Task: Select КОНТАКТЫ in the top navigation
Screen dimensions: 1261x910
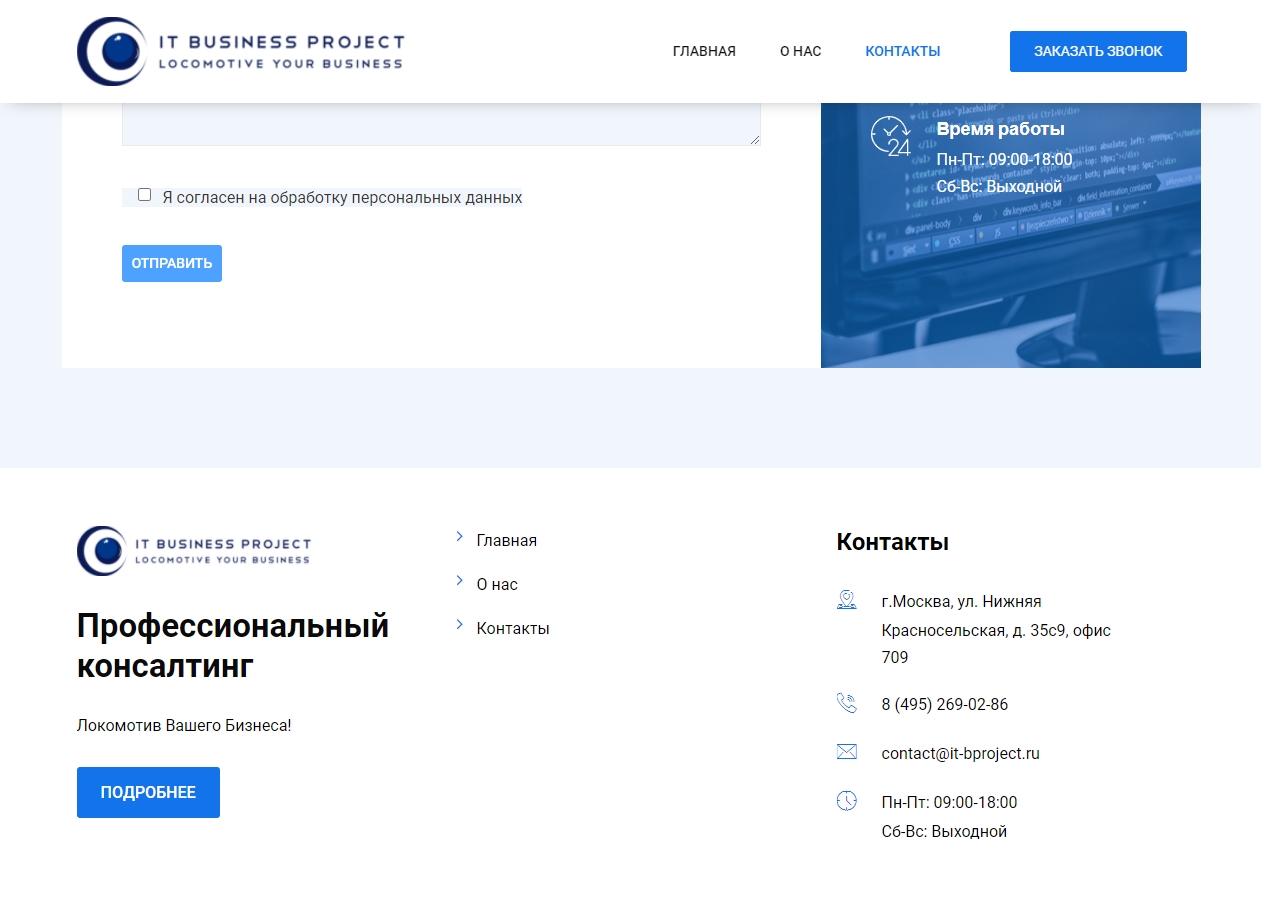Action: click(x=903, y=51)
